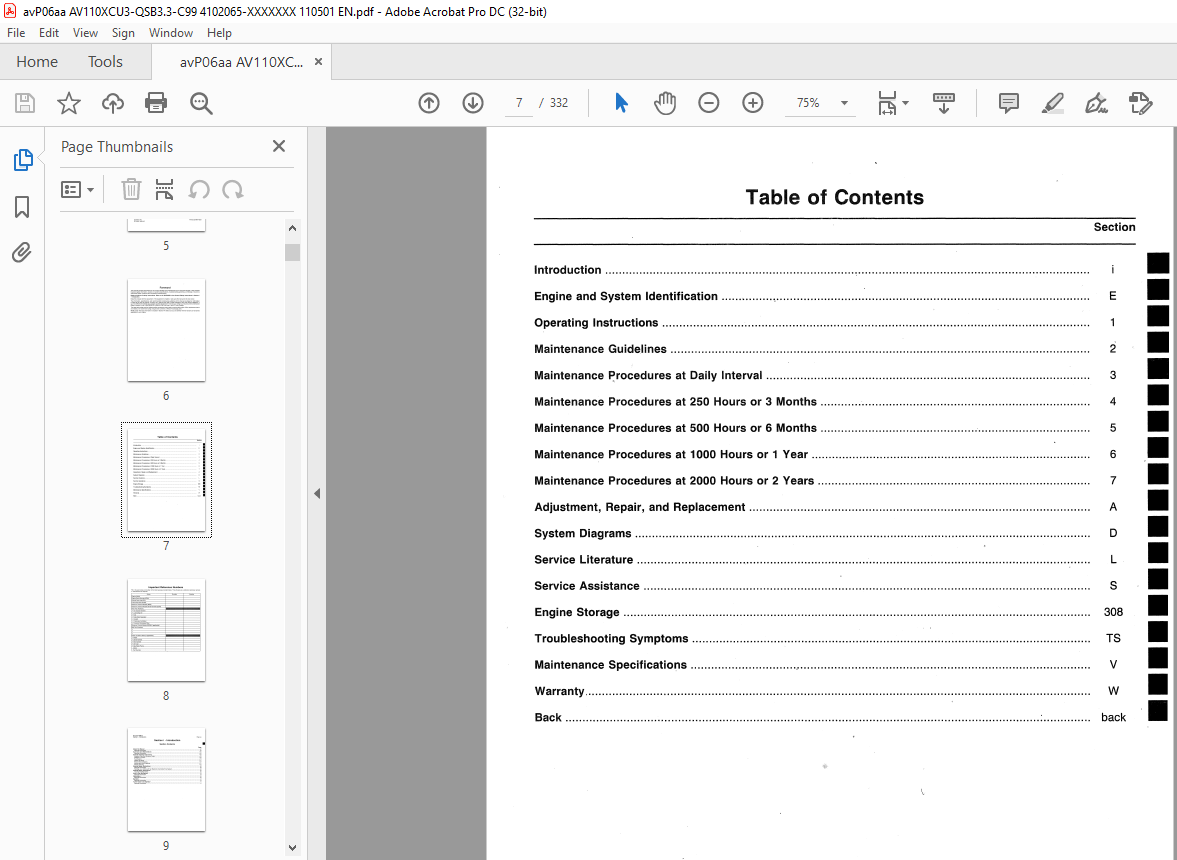The width and height of the screenshot is (1177, 860).
Task: Close the Page Thumbnails panel
Action: click(x=278, y=146)
